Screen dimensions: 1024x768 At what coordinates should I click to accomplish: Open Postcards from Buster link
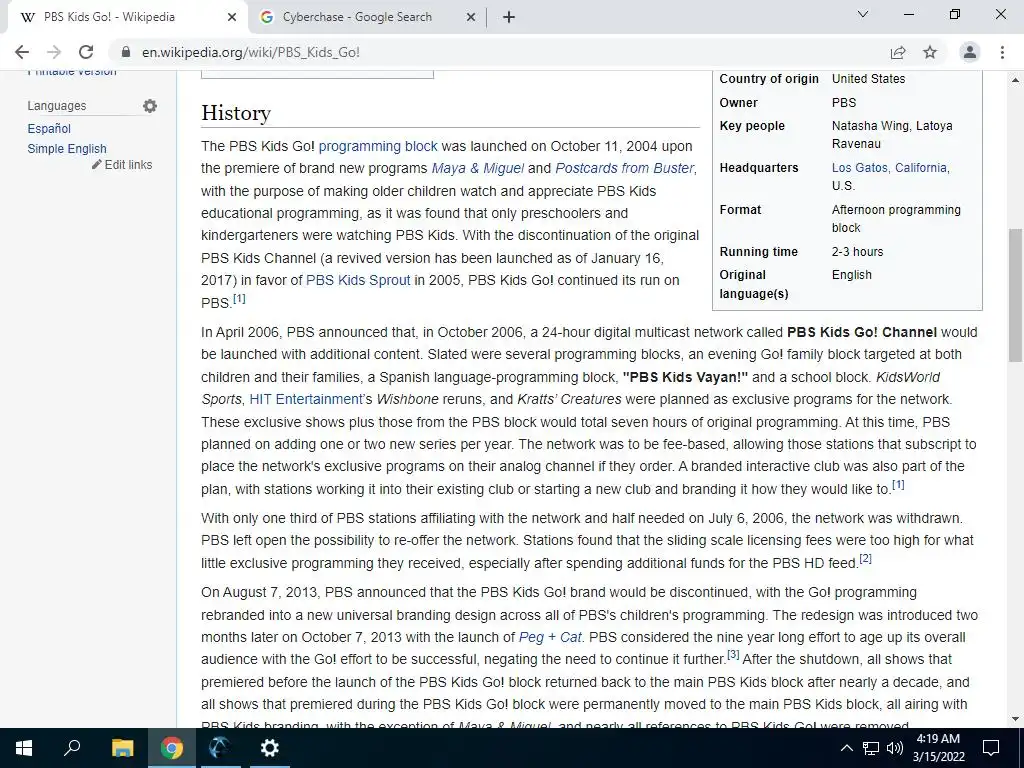tap(624, 168)
